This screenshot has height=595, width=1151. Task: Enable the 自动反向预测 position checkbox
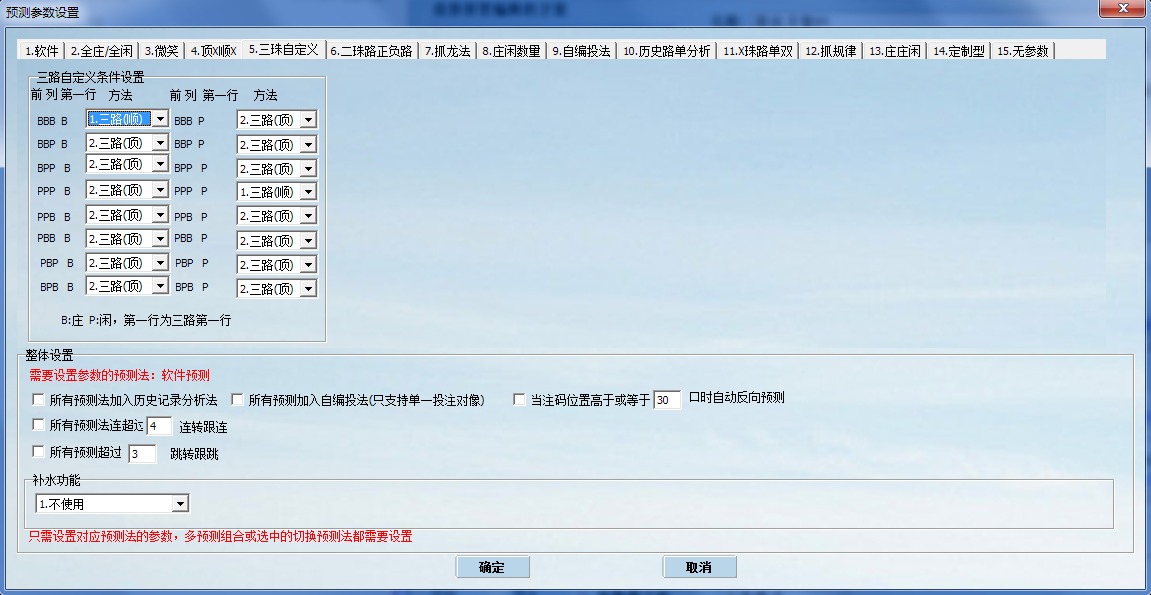tap(518, 397)
